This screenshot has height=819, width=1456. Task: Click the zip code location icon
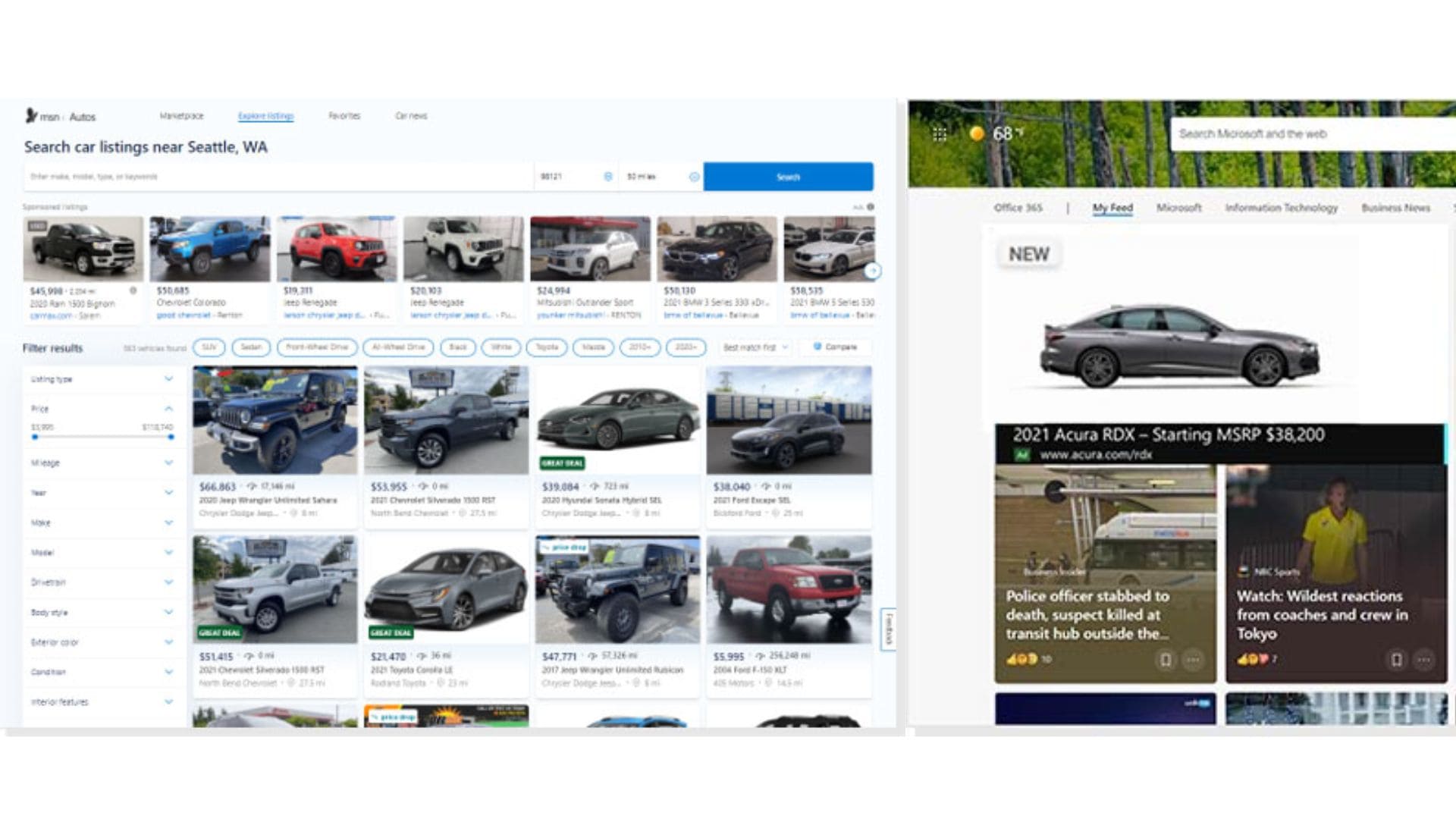coord(607,177)
